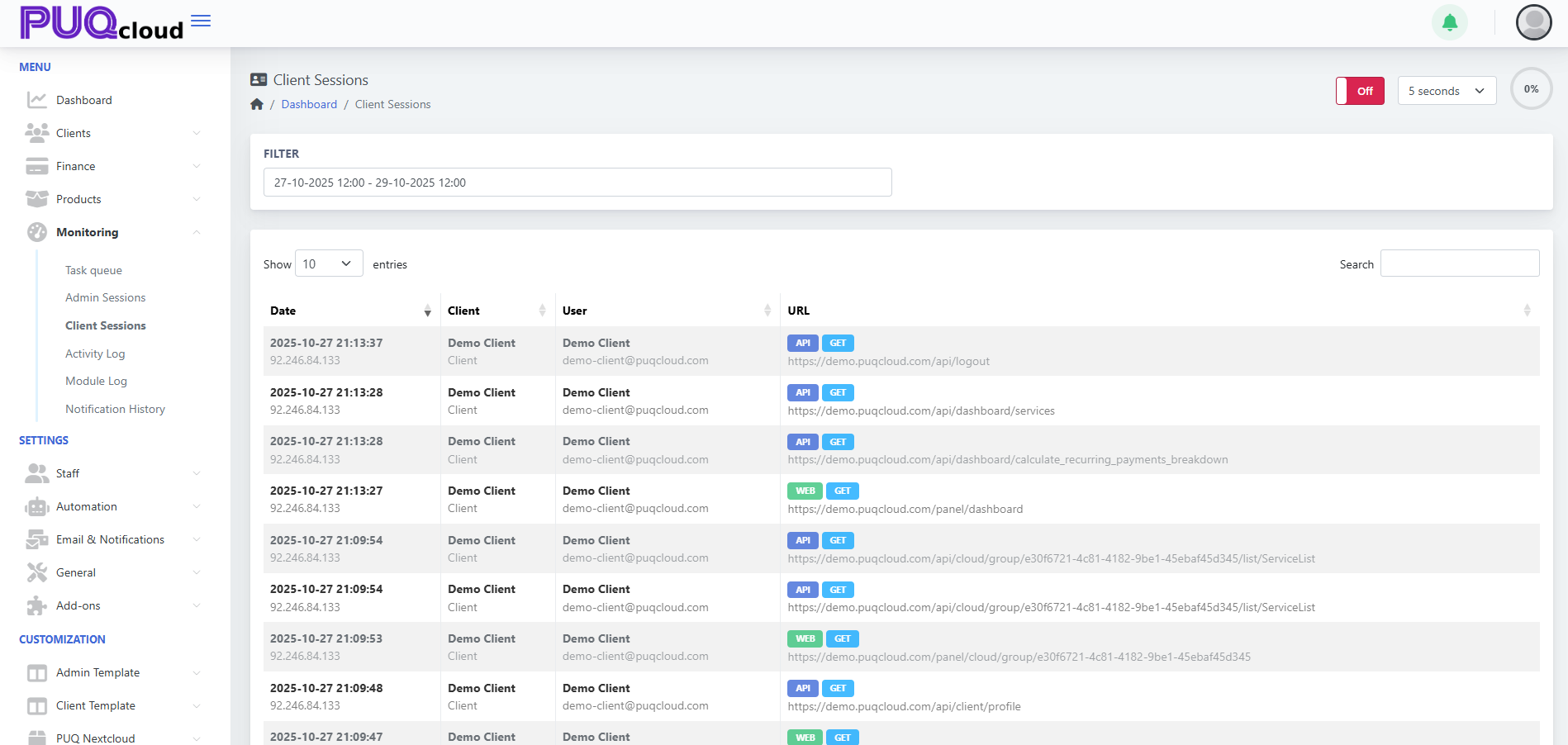Screen dimensions: 1568x745
Task: Click the Products icon in the menu
Action: [36, 198]
